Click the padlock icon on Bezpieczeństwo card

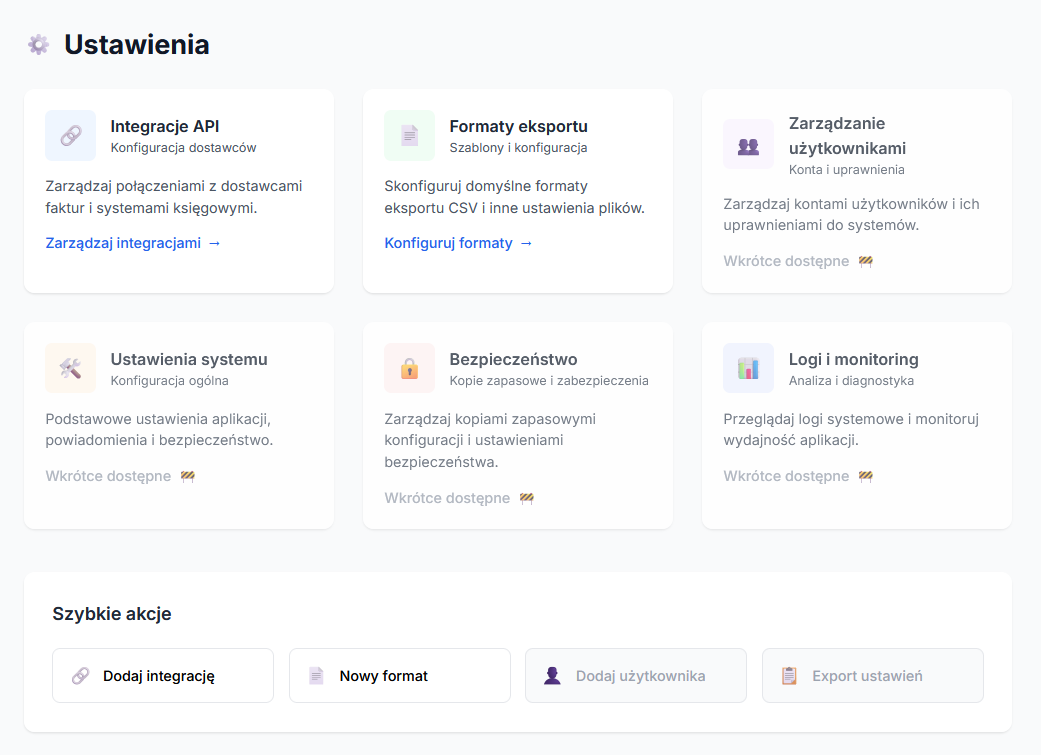[409, 368]
